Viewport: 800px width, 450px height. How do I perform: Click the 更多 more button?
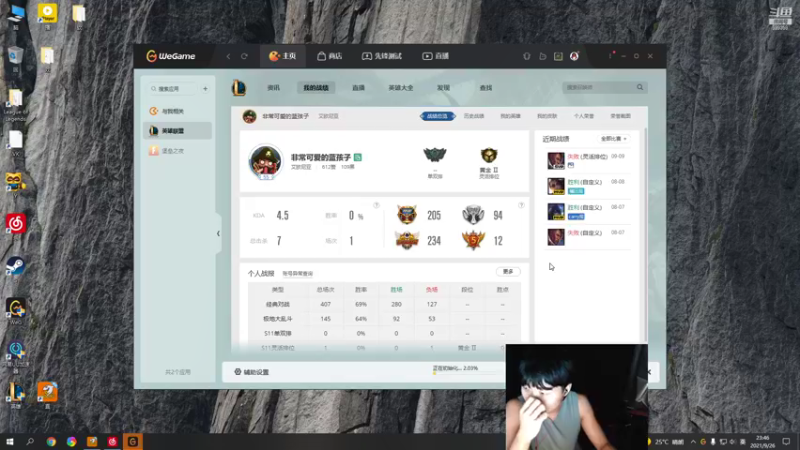tap(508, 271)
